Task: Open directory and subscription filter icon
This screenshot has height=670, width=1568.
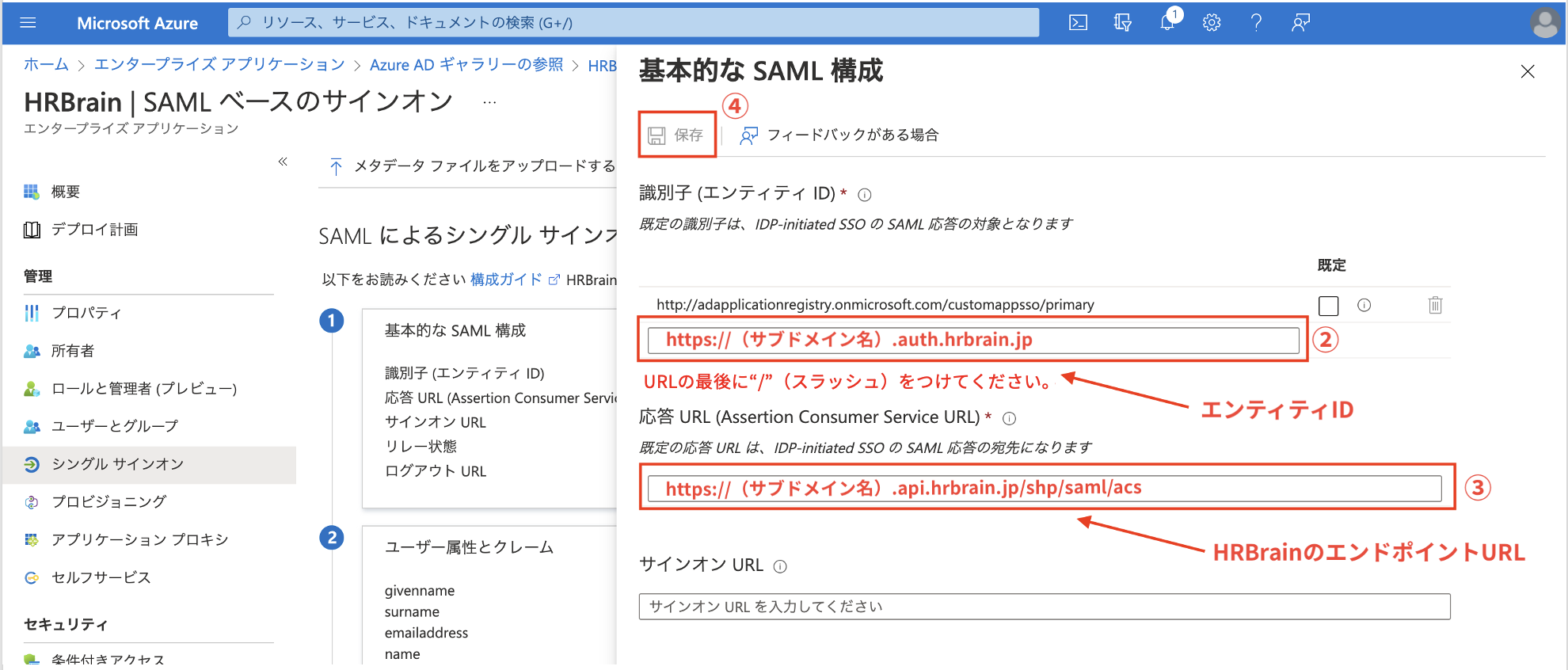Action: [1122, 23]
